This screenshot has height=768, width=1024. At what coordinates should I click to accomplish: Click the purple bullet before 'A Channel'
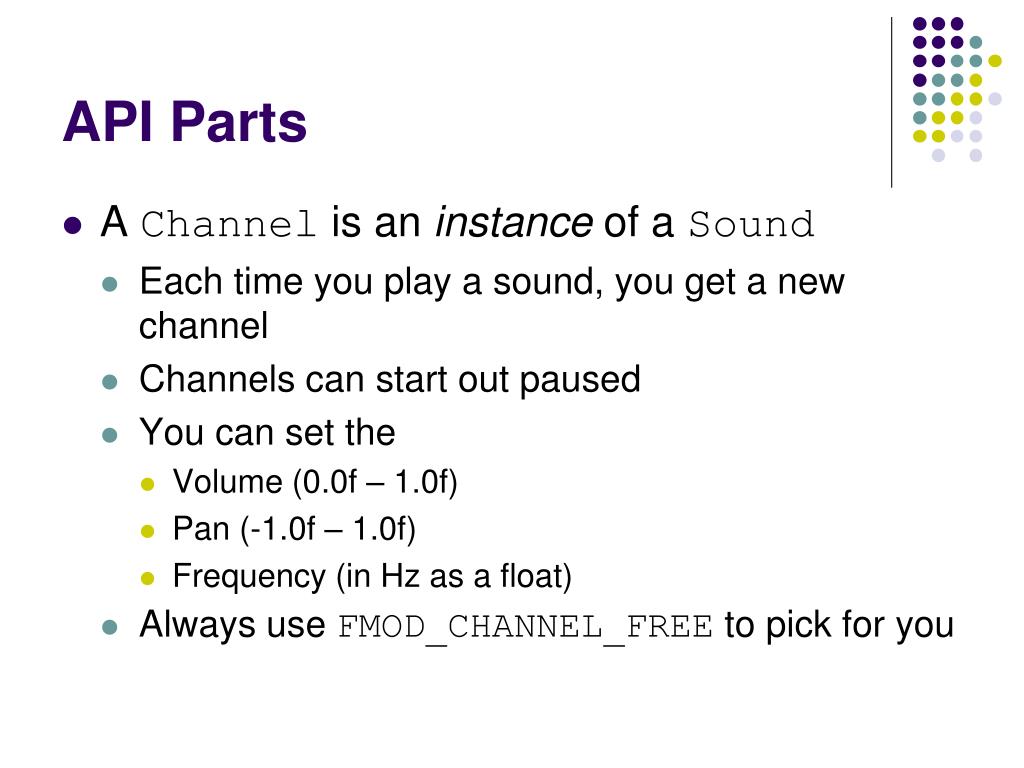pos(72,225)
